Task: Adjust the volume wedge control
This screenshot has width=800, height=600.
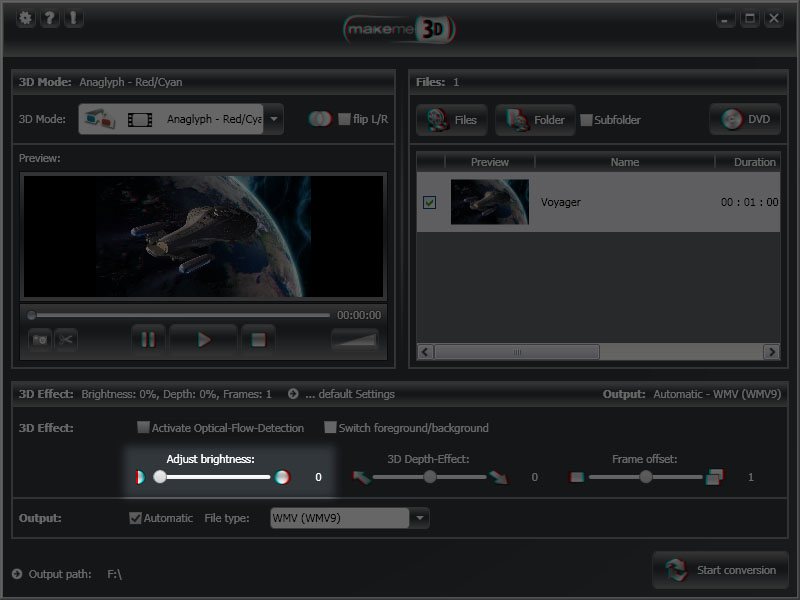Action: click(x=355, y=339)
